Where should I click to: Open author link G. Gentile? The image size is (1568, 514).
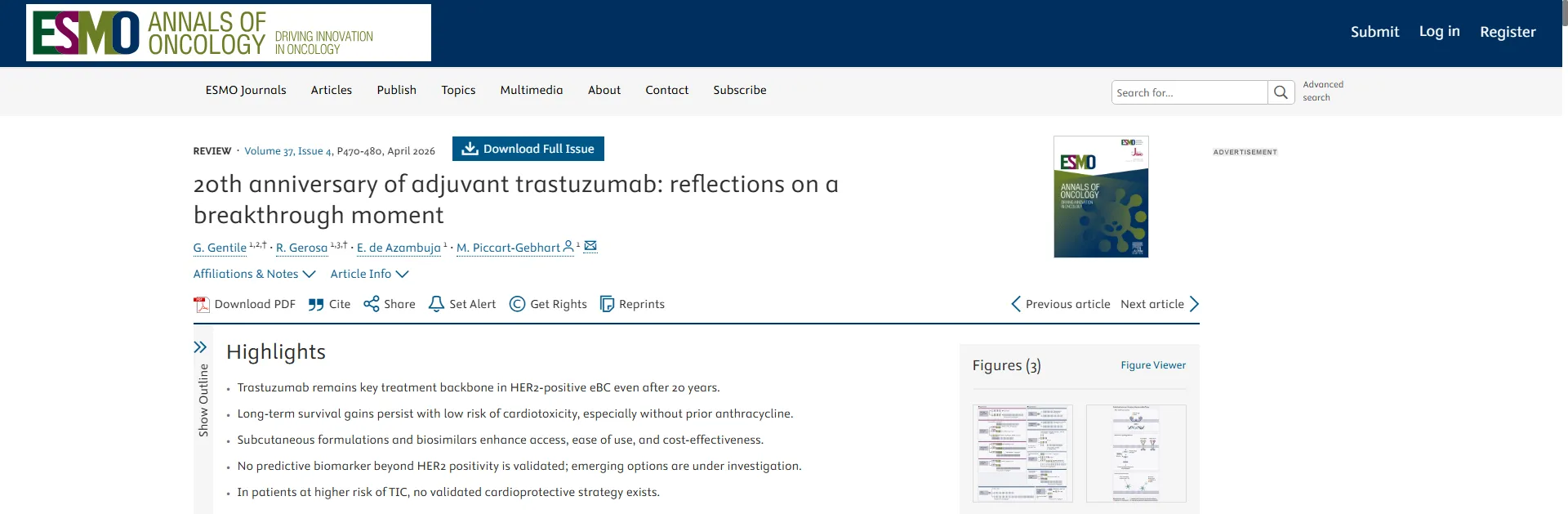pyautogui.click(x=220, y=248)
